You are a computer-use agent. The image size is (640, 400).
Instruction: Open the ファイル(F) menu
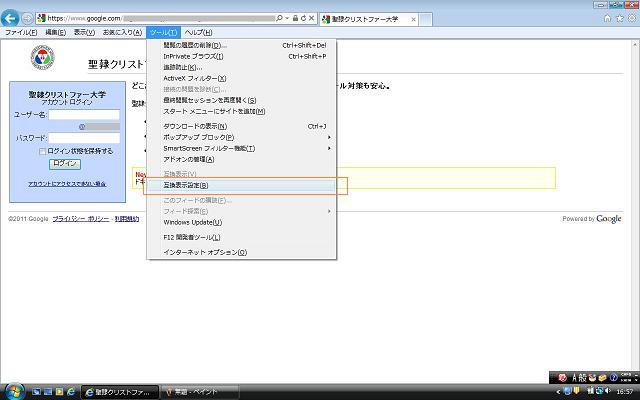pos(21,32)
